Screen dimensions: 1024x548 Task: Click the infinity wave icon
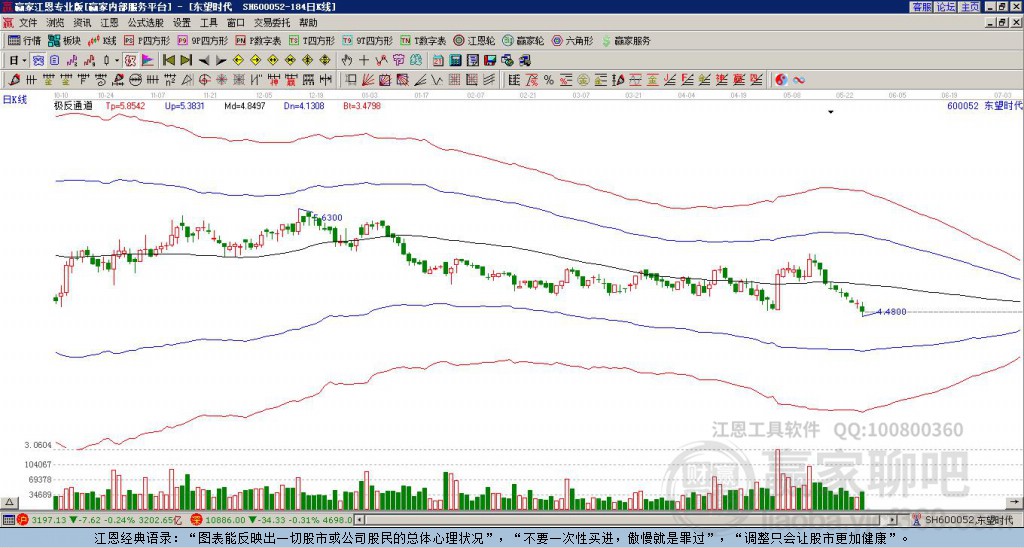point(798,80)
